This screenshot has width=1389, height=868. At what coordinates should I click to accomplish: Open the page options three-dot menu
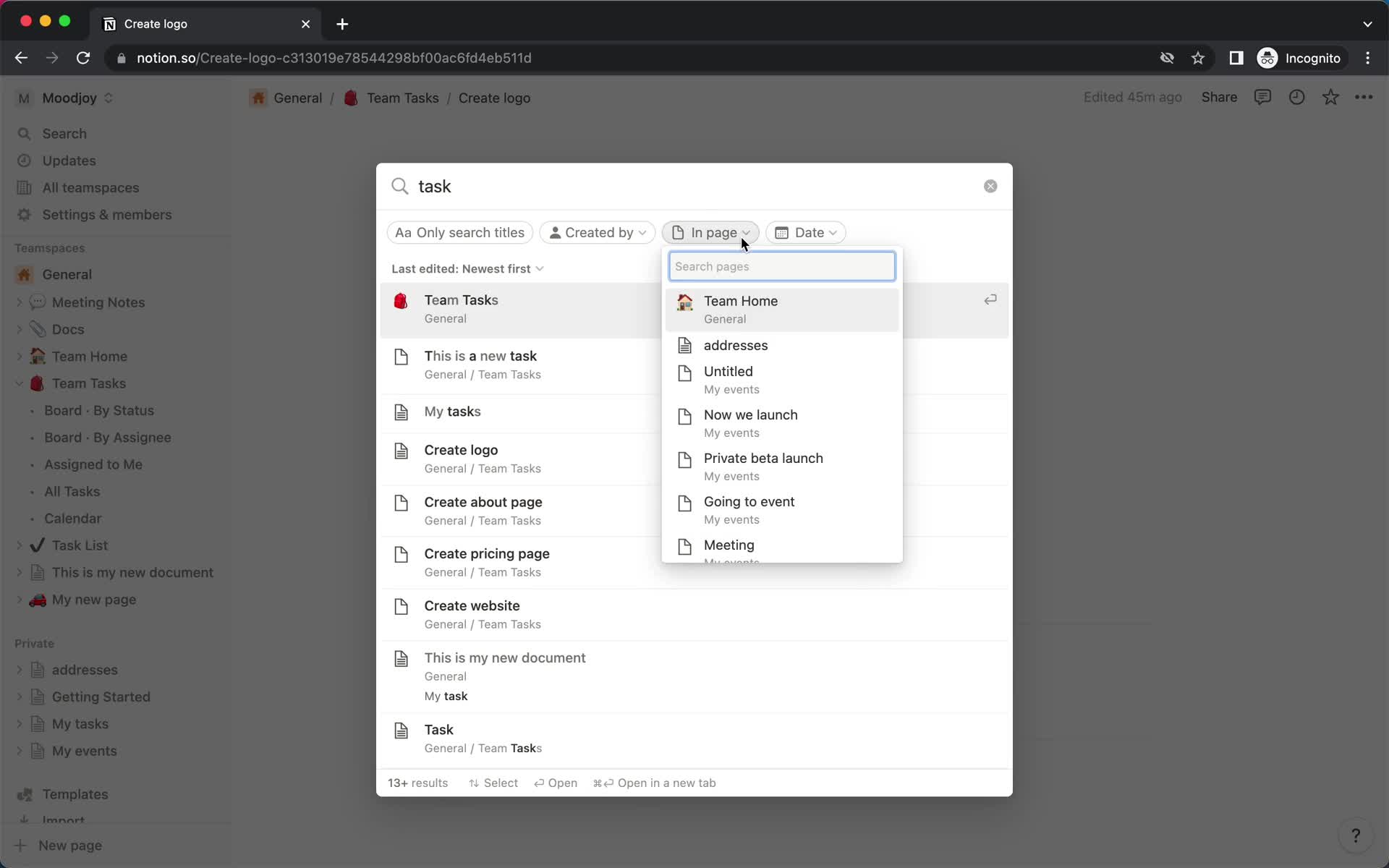1364,97
